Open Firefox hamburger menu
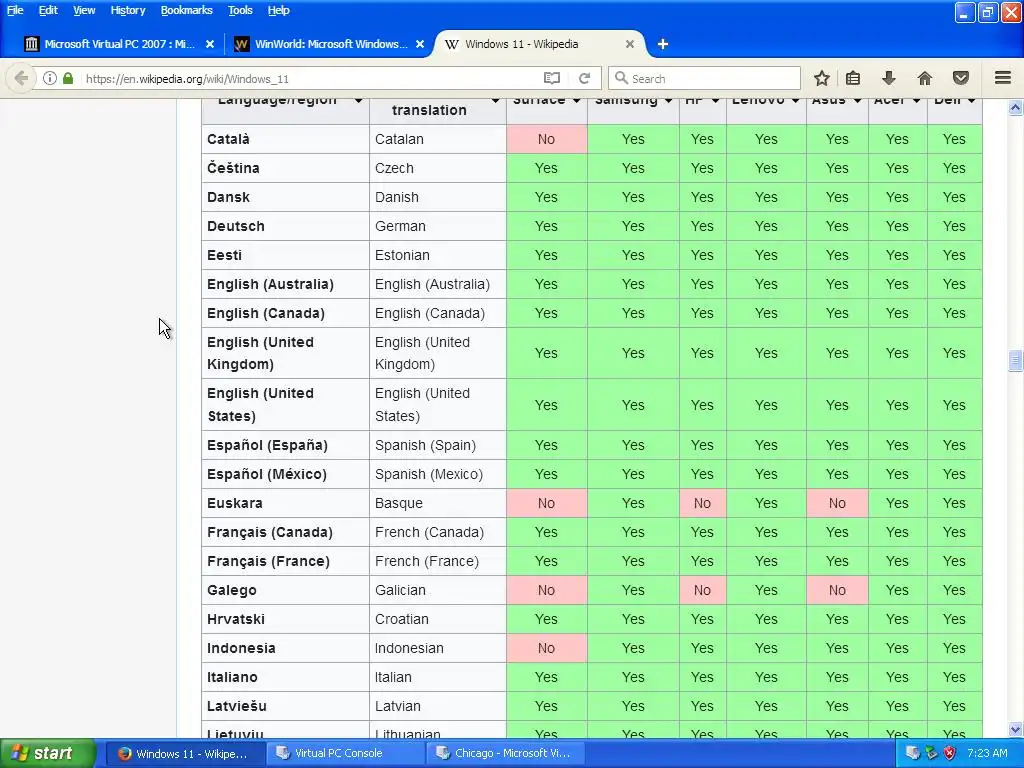This screenshot has width=1024, height=768. pos(1003,78)
